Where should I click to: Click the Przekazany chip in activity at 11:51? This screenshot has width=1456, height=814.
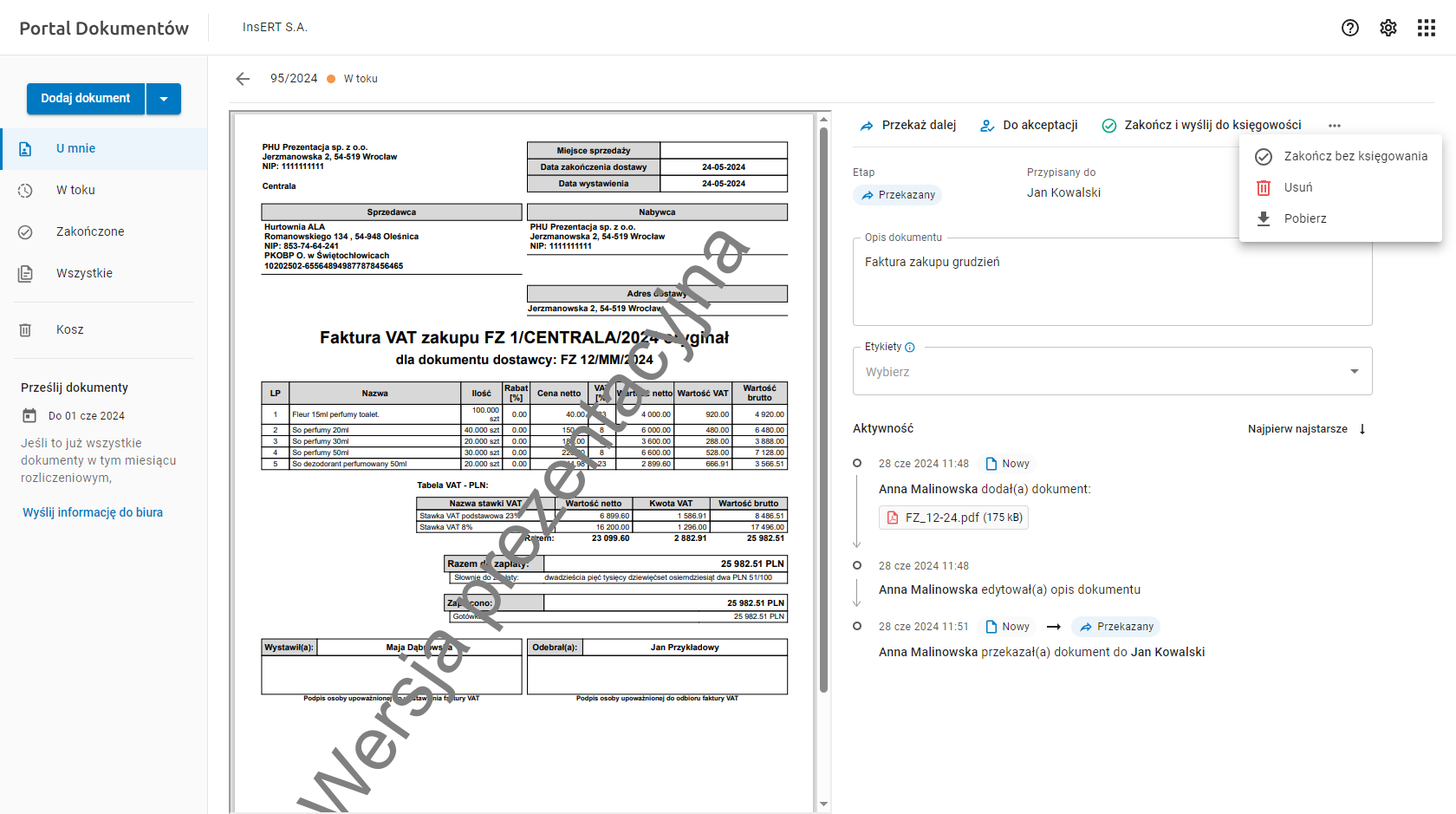tap(1116, 627)
